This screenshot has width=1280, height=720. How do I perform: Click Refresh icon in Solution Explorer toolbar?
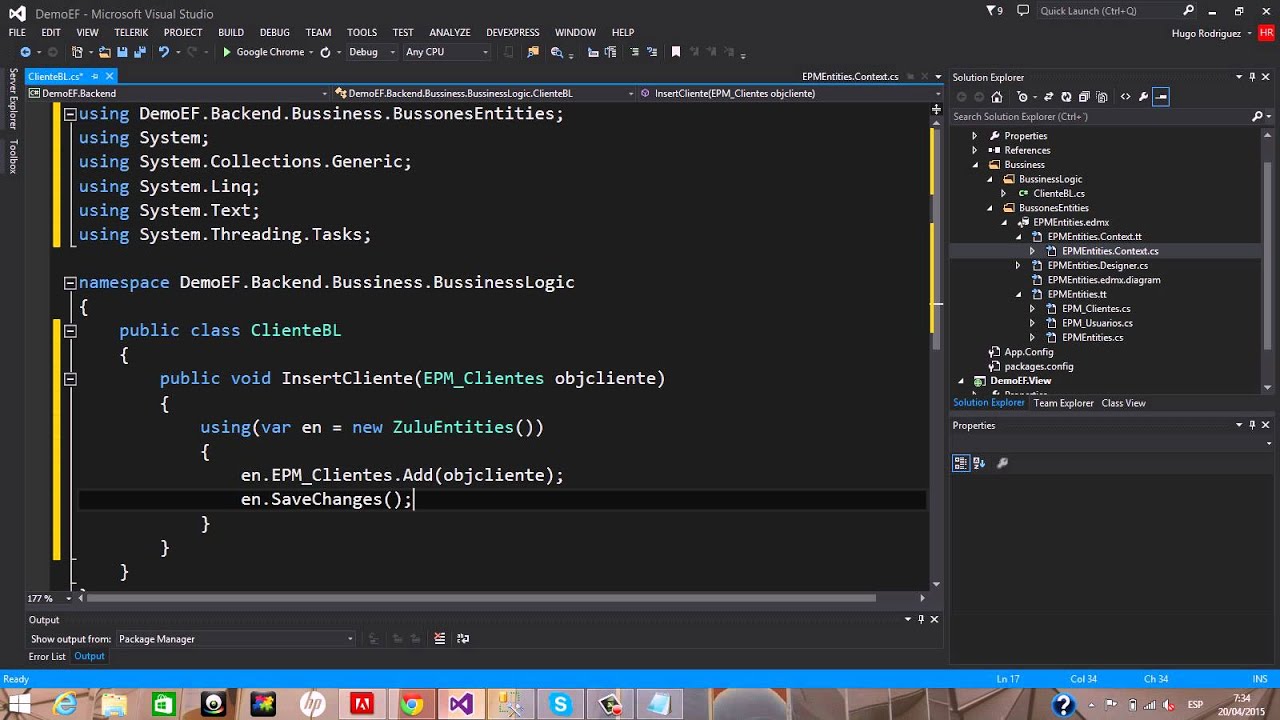(1066, 97)
